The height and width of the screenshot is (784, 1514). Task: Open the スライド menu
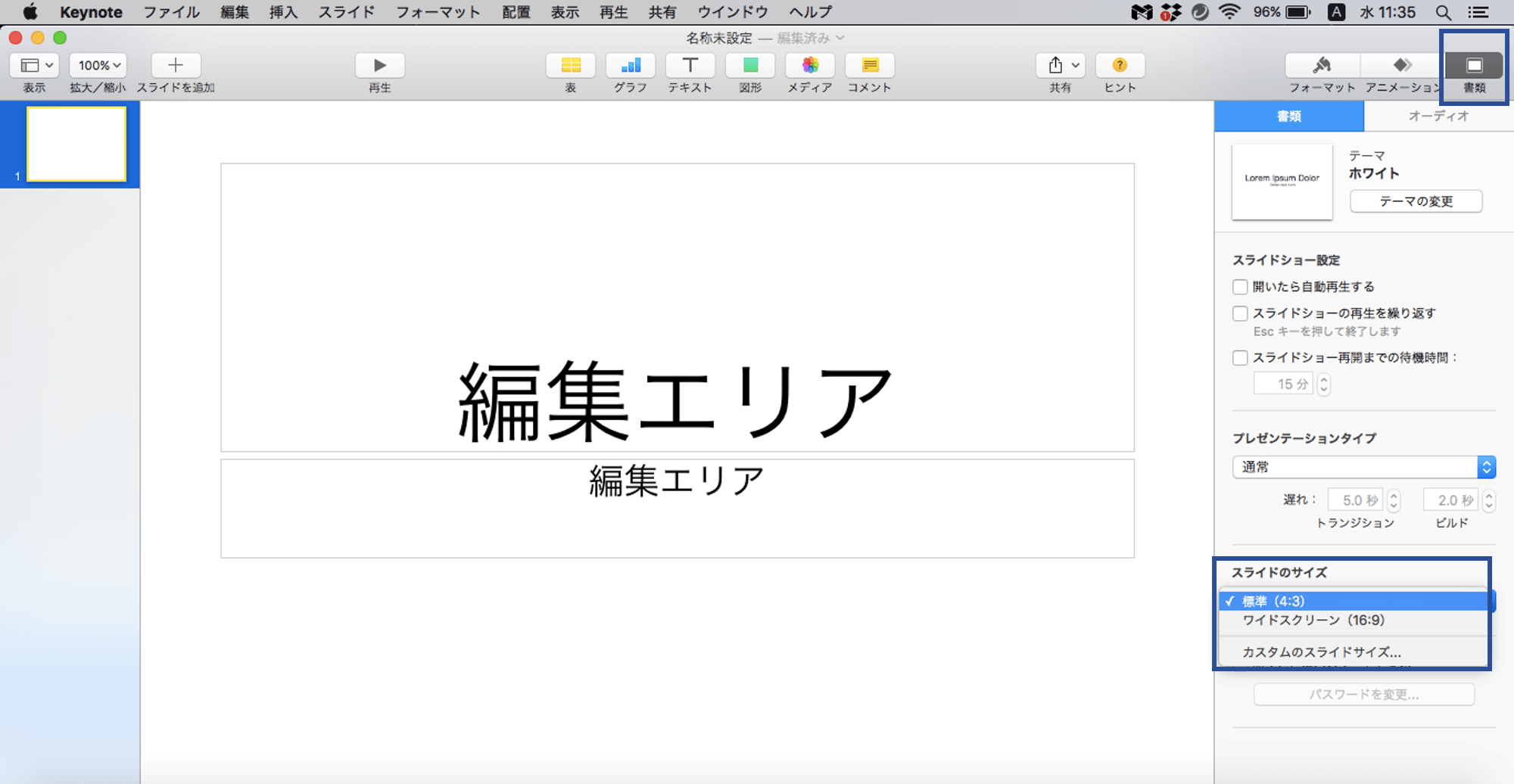347,12
